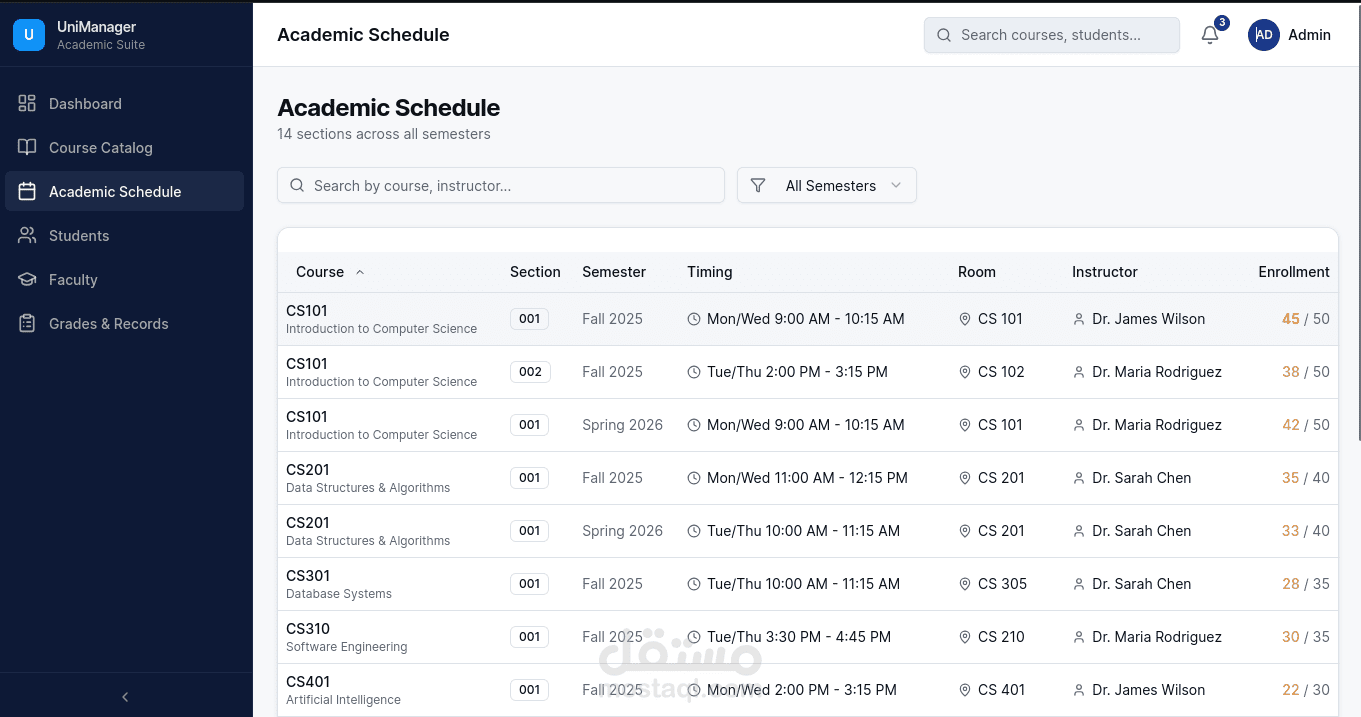
Task: Collapse the sidebar using the chevron
Action: click(x=125, y=697)
